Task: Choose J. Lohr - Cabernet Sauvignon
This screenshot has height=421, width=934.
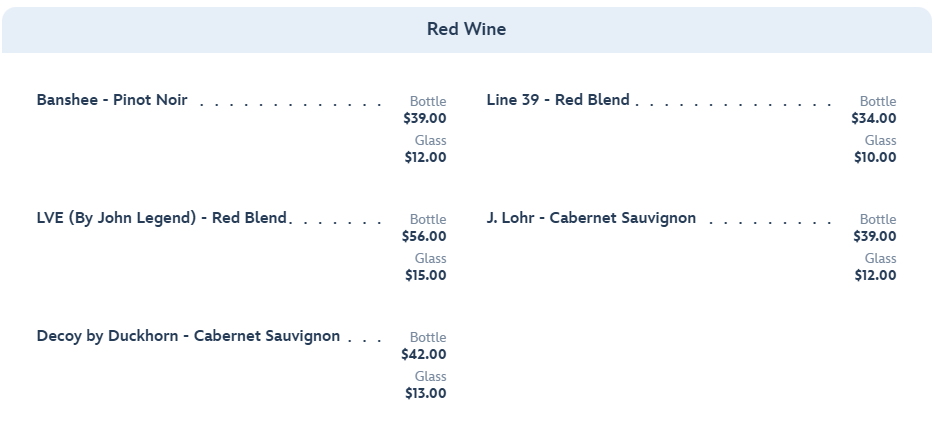Action: click(x=591, y=218)
